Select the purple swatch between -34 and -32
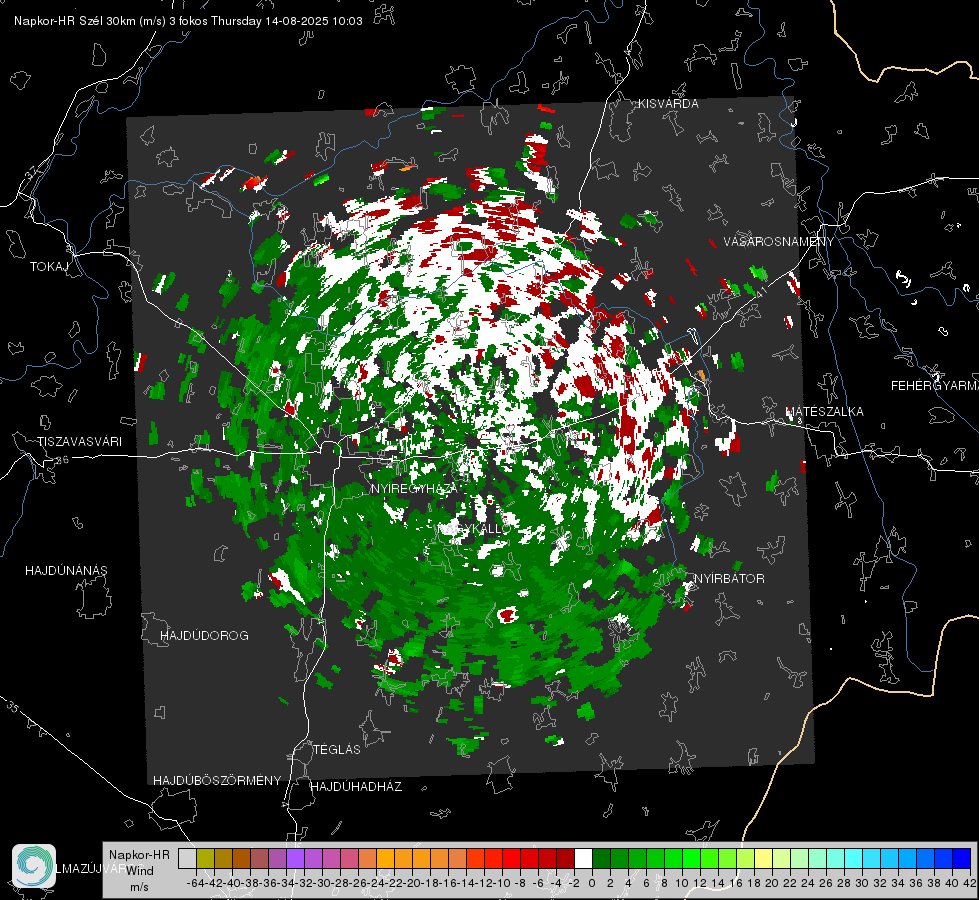 [x=295, y=858]
